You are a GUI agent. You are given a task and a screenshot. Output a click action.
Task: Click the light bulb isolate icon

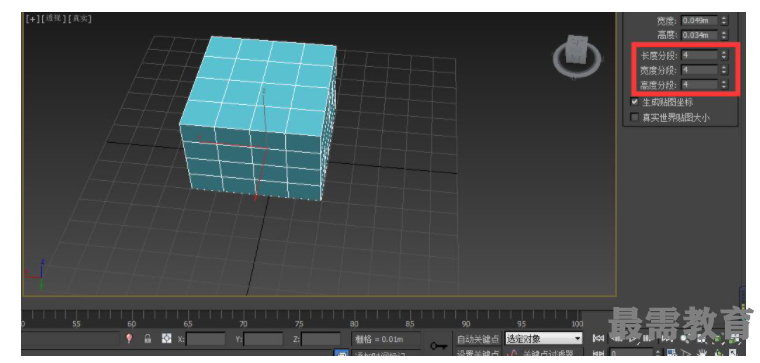point(129,338)
